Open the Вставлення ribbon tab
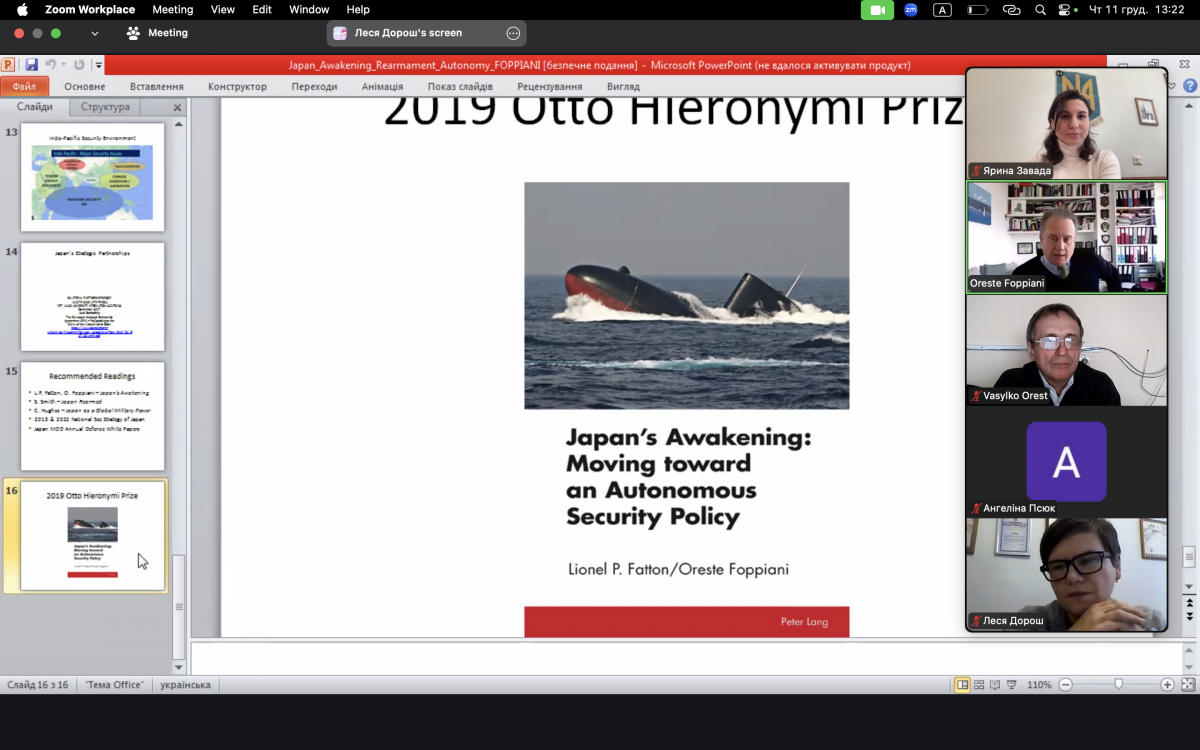The width and height of the screenshot is (1200, 750). coord(156,87)
